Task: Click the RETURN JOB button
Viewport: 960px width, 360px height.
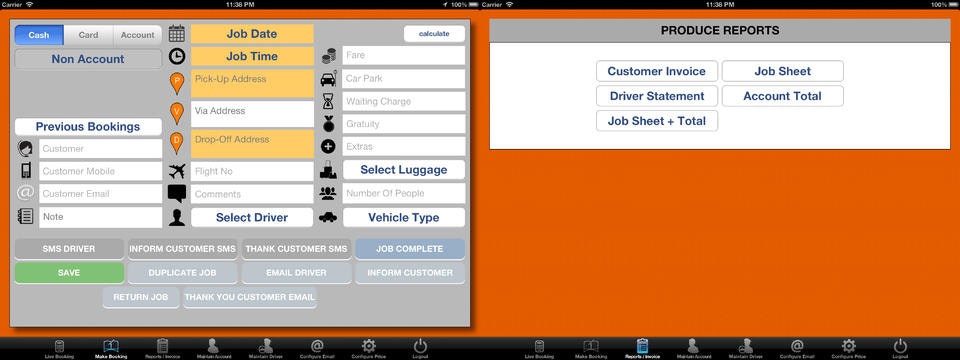Action: coord(141,298)
